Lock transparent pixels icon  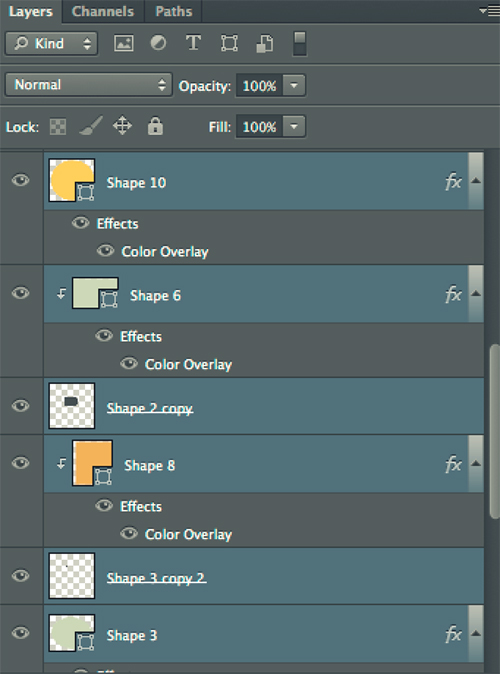58,127
